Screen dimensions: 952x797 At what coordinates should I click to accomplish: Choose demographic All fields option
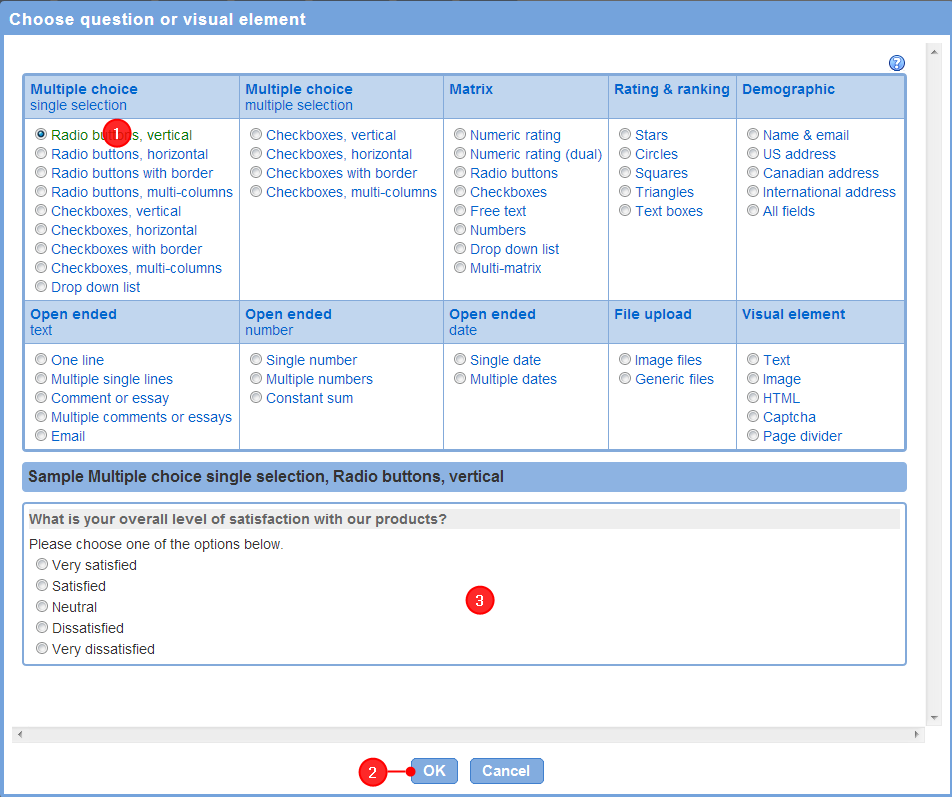pos(753,211)
